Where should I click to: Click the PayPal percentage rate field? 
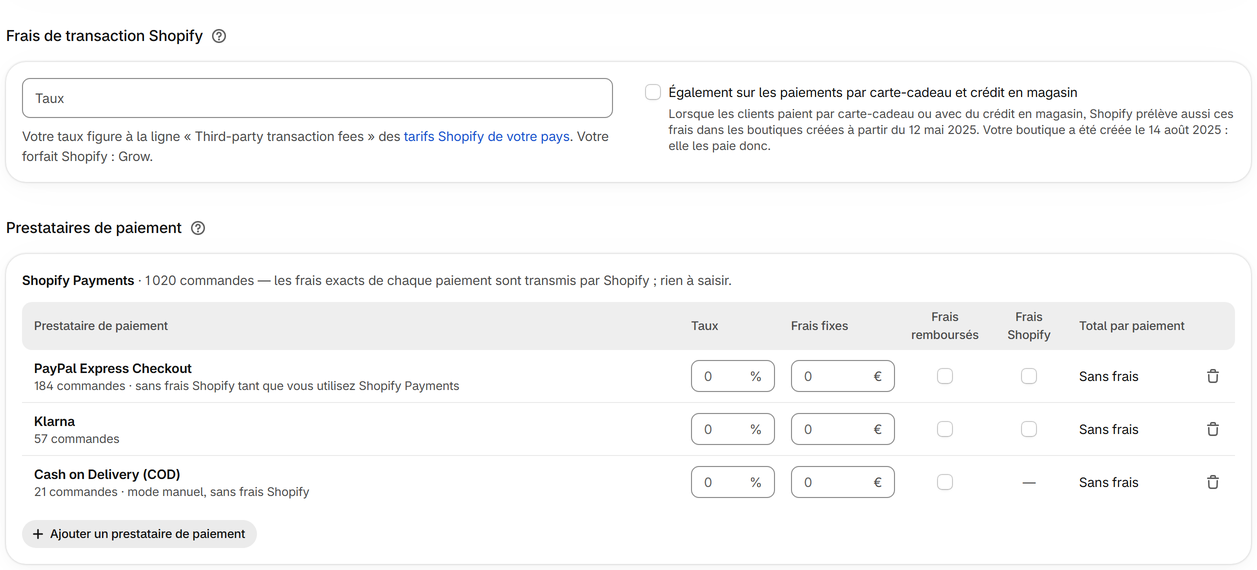coord(733,376)
